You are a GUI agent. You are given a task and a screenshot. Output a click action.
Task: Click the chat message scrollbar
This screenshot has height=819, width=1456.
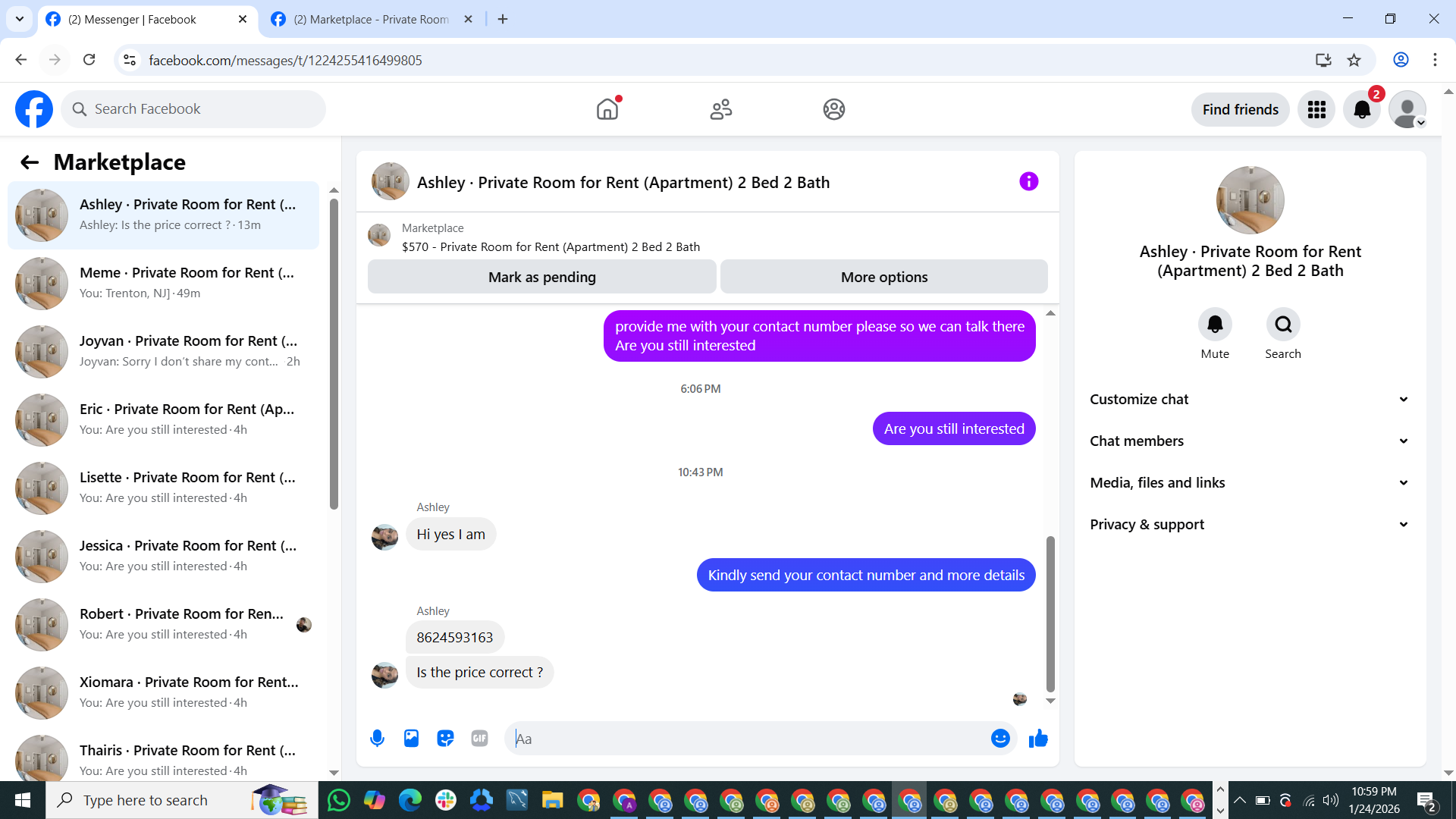(x=1050, y=613)
